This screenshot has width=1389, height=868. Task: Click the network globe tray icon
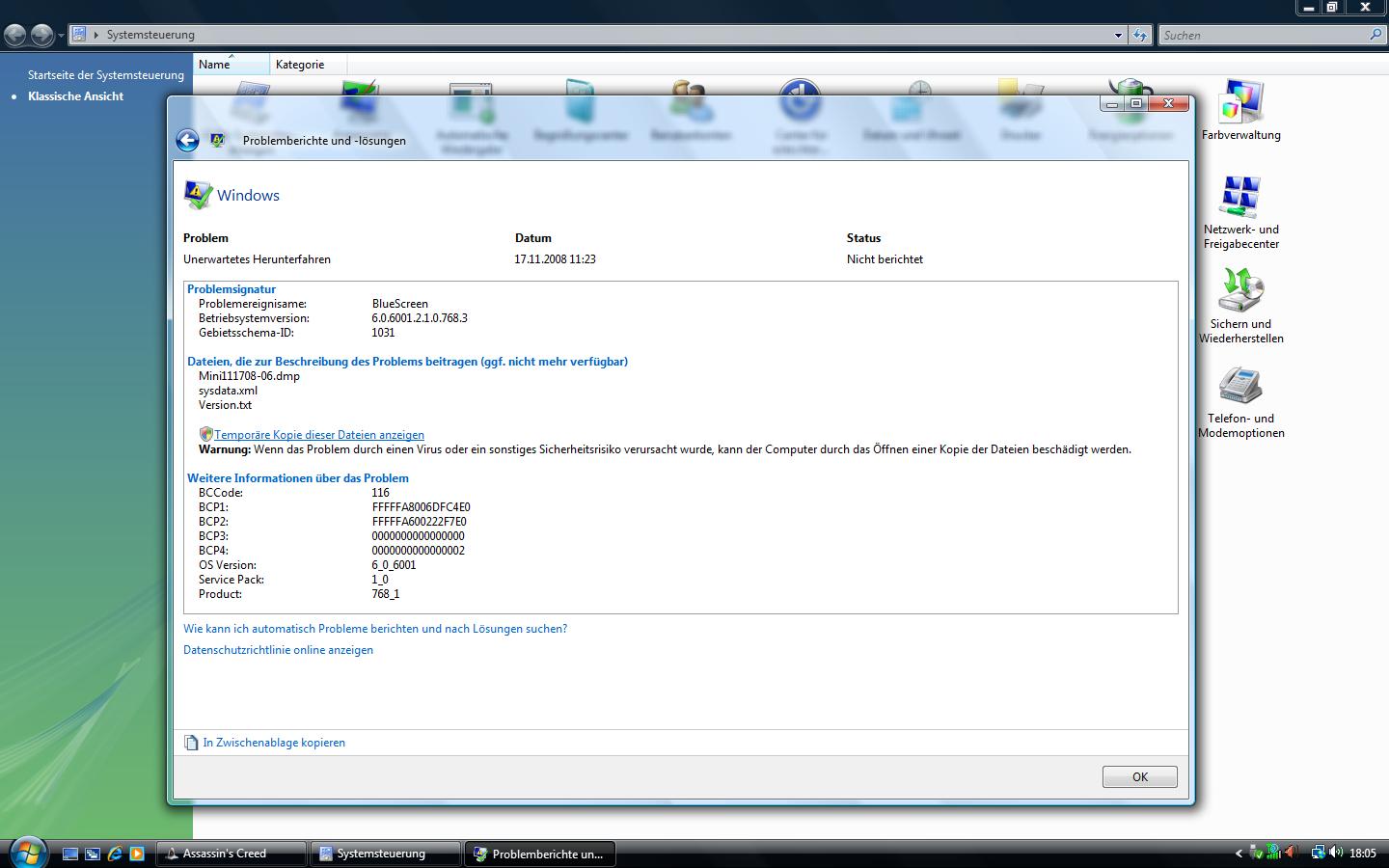pos(1318,853)
